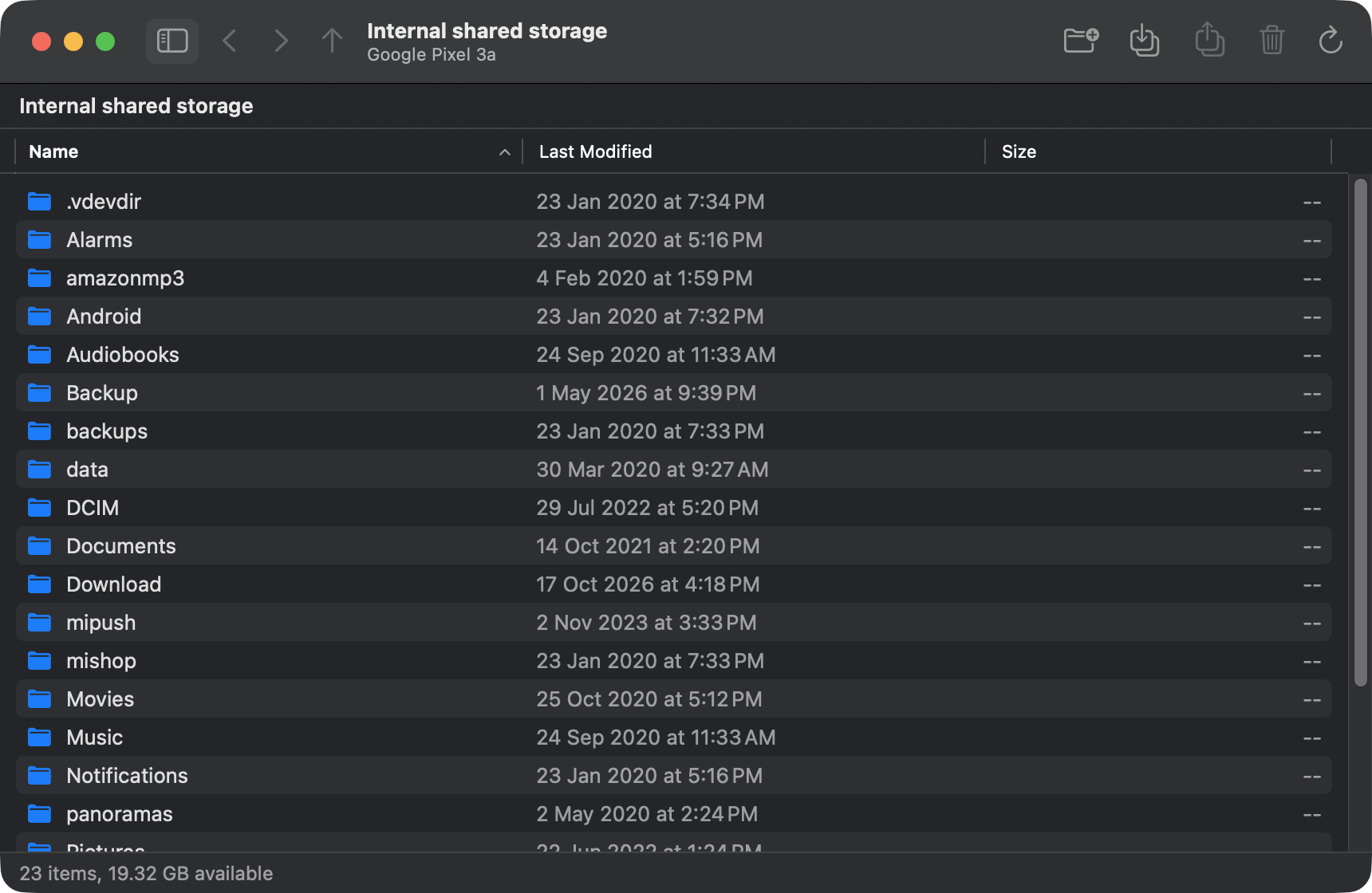
Task: Select the Download folder row
Action: [x=673, y=584]
